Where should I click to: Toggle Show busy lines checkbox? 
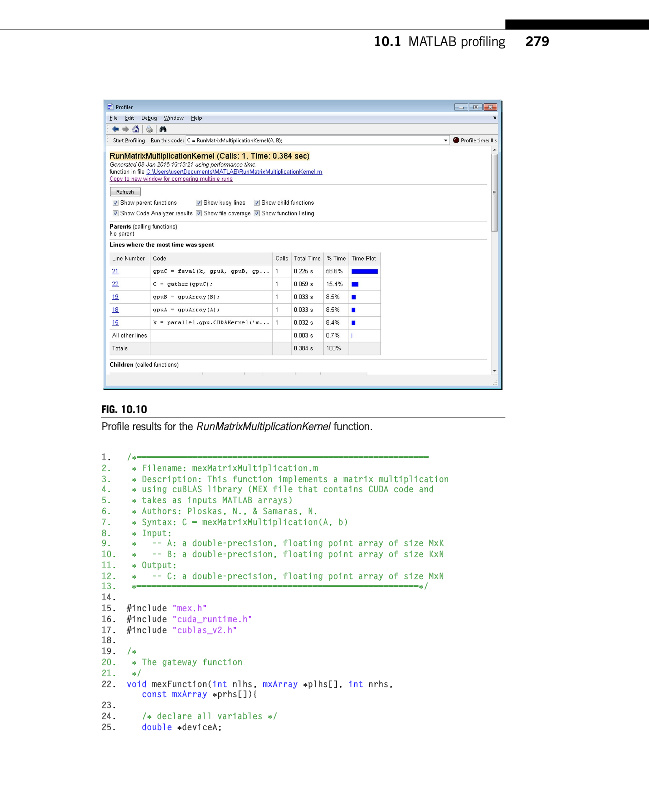pyautogui.click(x=200, y=203)
